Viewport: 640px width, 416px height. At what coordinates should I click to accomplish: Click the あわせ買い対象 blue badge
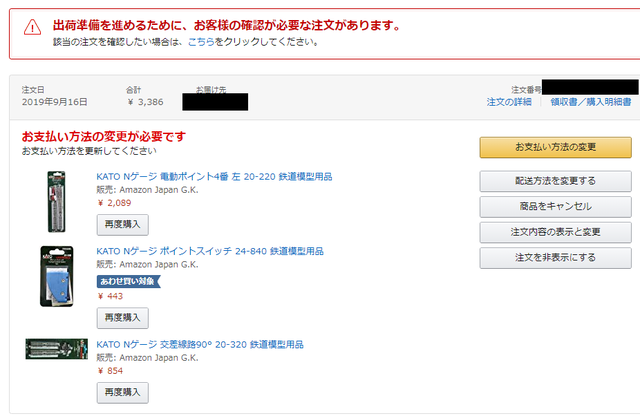click(128, 281)
